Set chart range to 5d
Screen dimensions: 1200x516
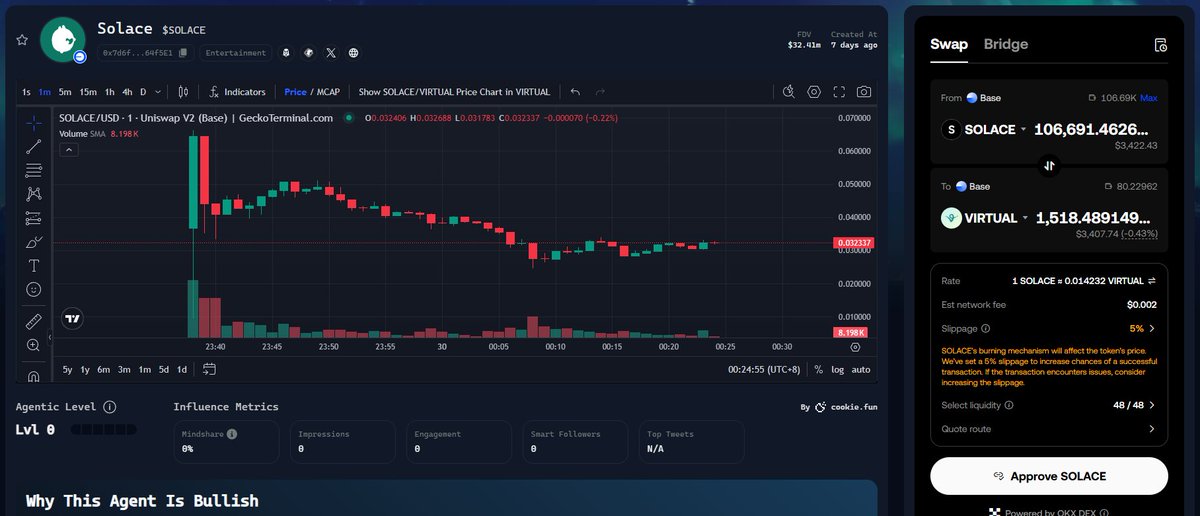click(164, 369)
